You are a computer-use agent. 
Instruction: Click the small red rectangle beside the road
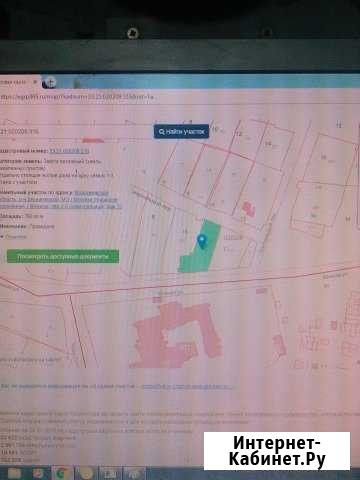[x=261, y=291]
